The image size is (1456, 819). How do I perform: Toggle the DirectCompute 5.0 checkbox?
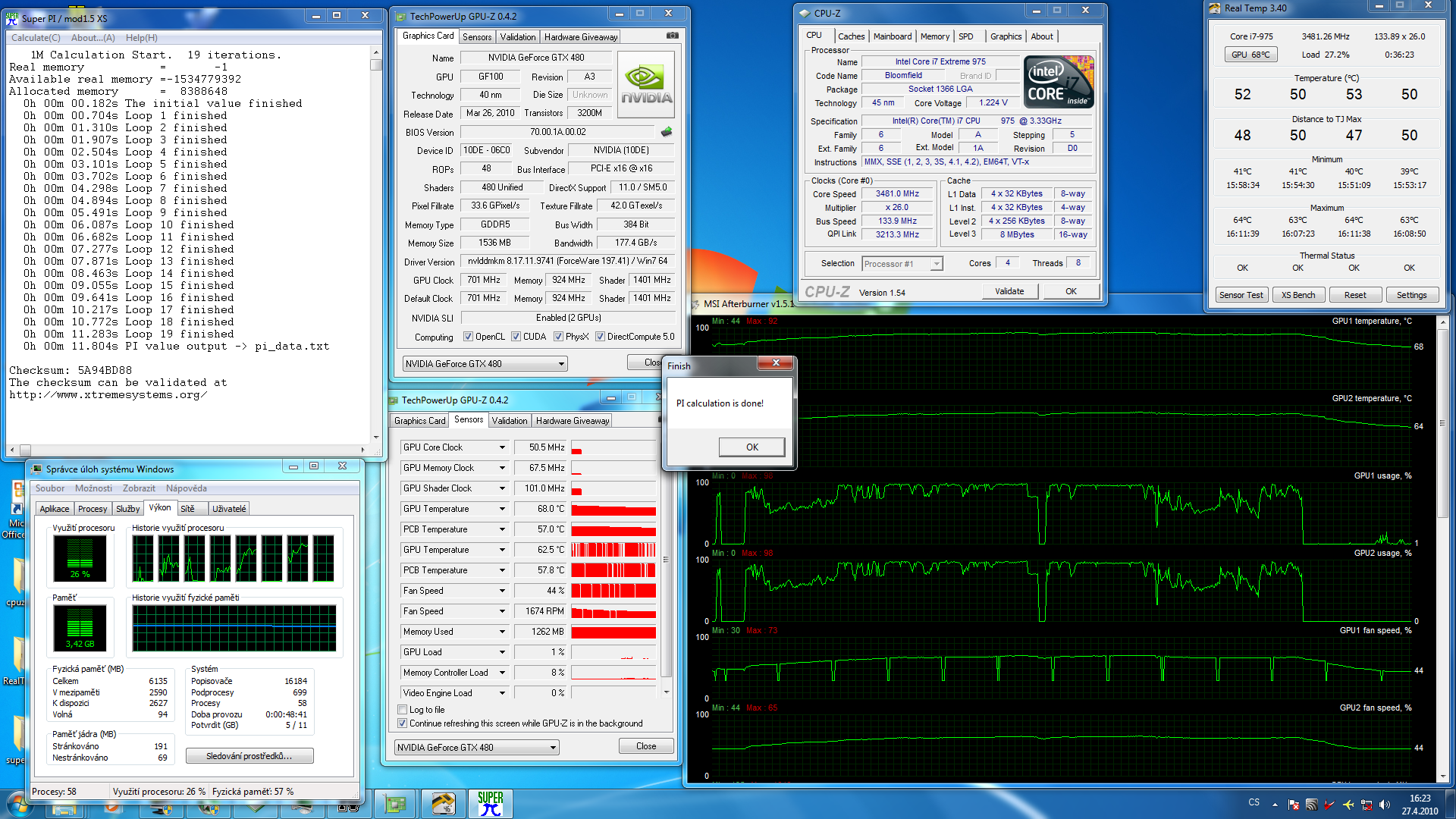point(601,337)
